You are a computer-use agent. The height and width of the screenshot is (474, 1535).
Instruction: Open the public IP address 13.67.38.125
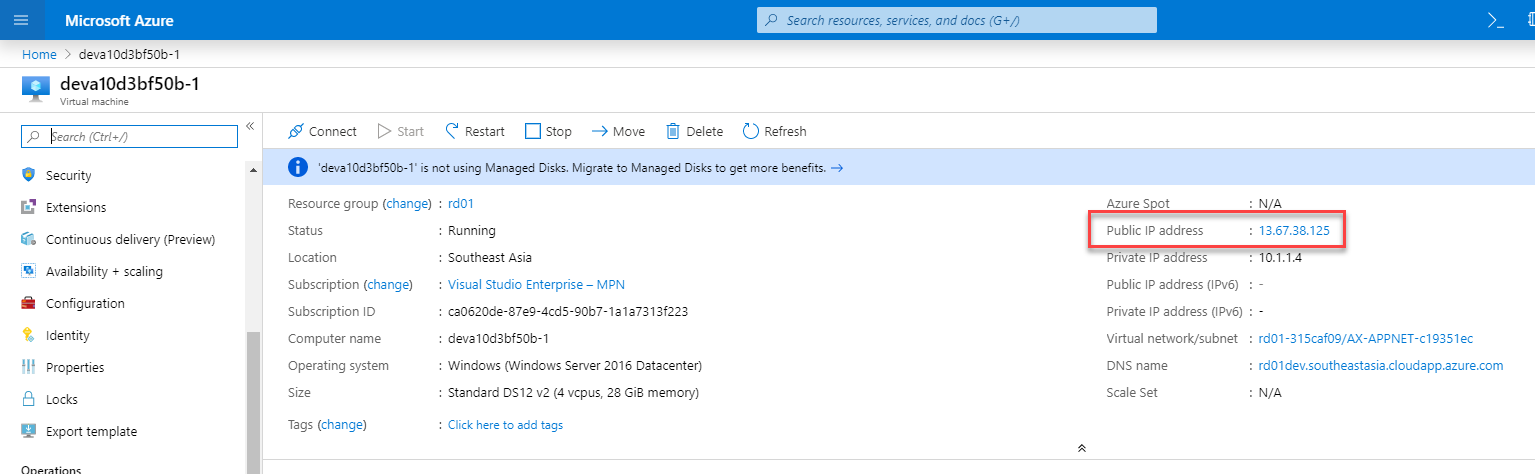point(1294,230)
